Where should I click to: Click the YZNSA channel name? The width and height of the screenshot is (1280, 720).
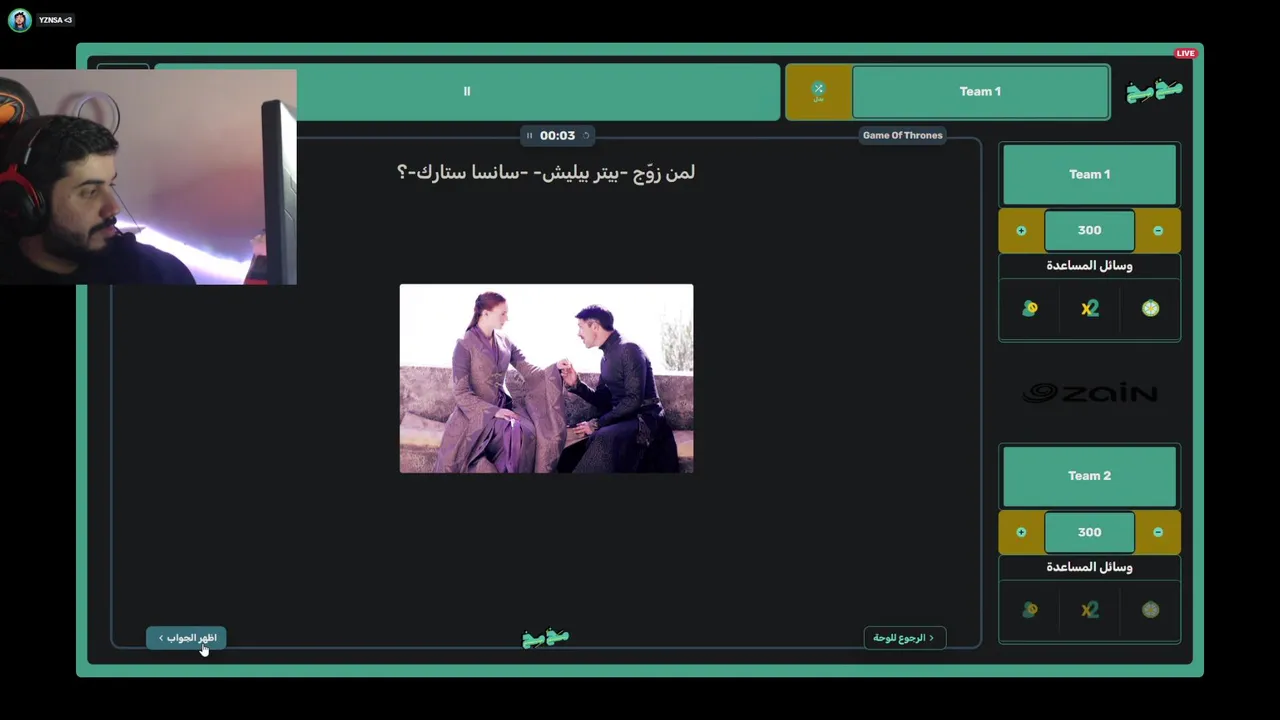pos(55,20)
